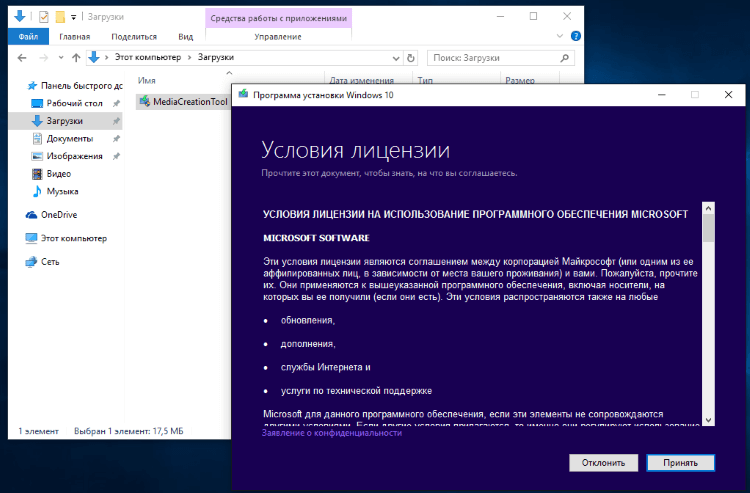Click the Up one level arrow
Screen dimensions: 750x493
tap(76, 58)
